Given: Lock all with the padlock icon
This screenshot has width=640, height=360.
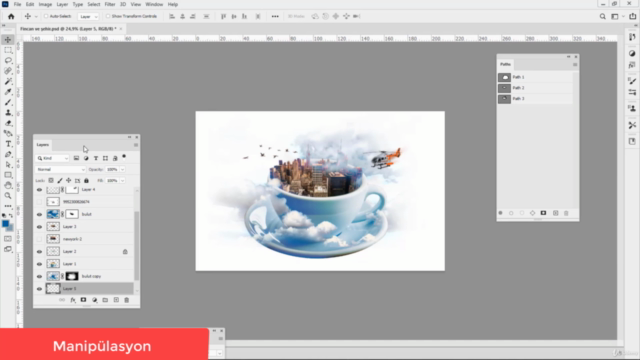Looking at the screenshot, I should 86,180.
